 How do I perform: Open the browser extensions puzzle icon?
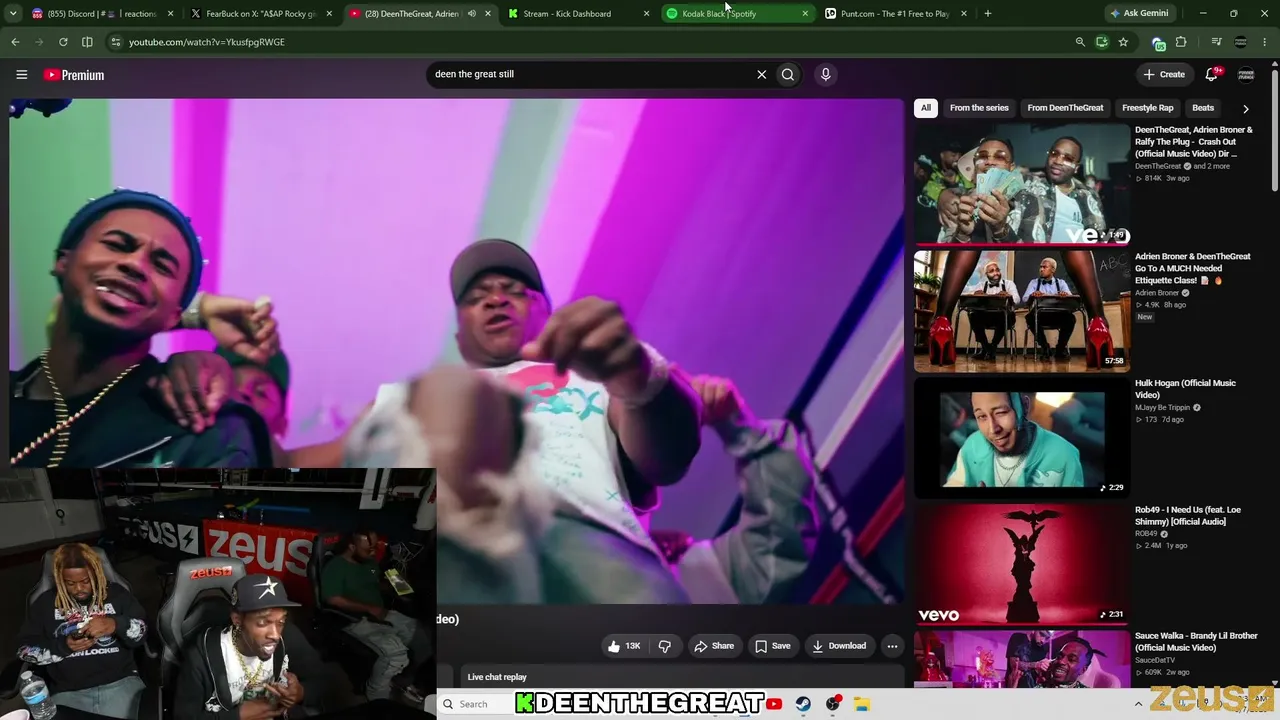(x=1181, y=42)
